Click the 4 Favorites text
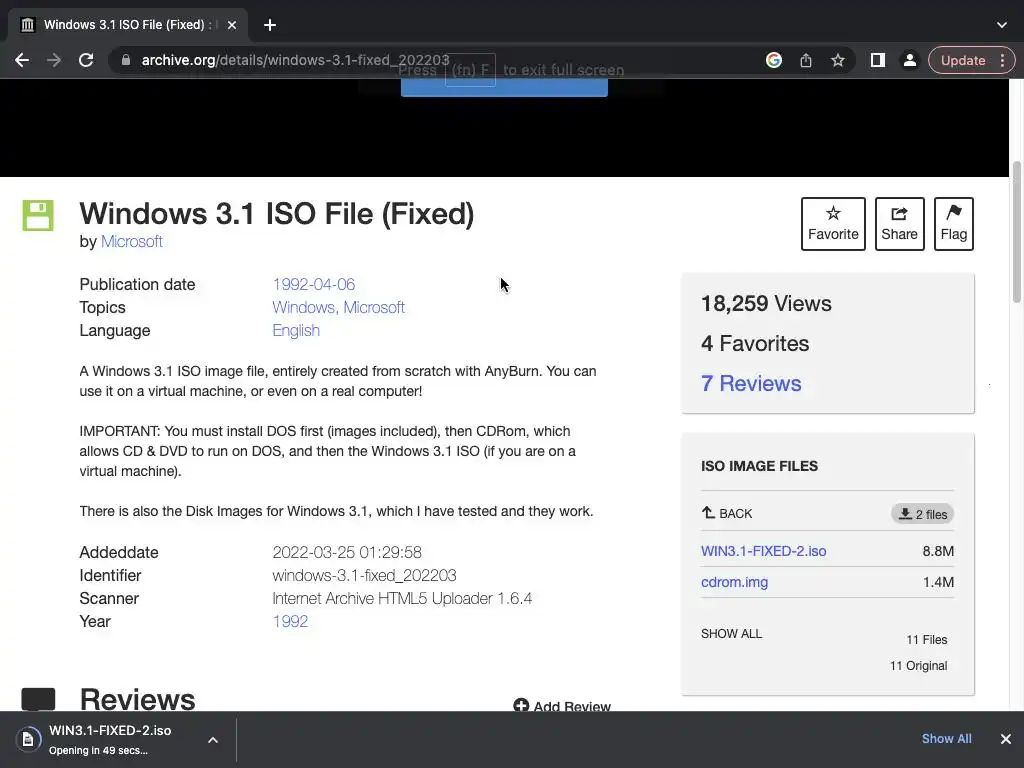Image resolution: width=1024 pixels, height=768 pixels. [755, 344]
